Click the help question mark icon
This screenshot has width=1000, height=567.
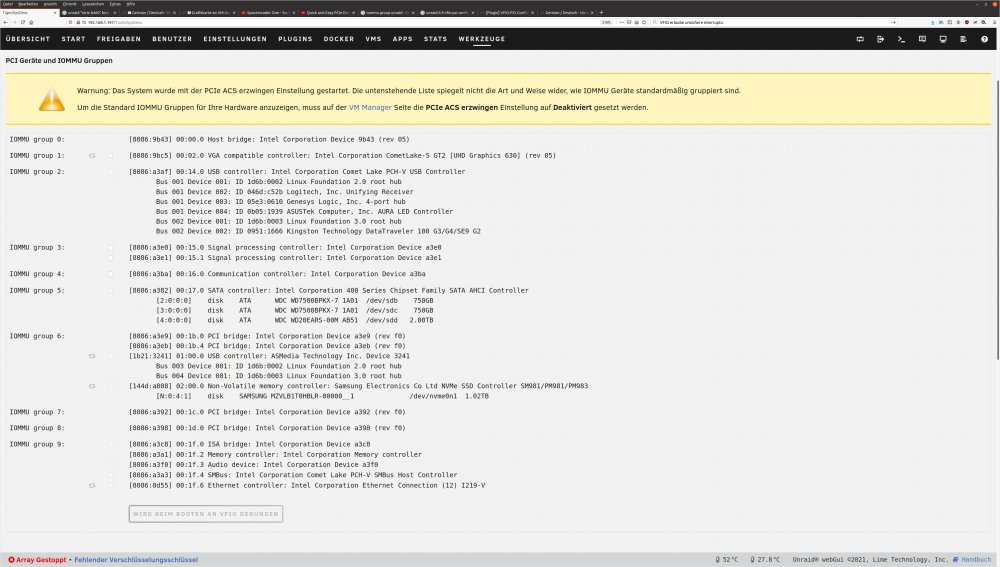984,39
